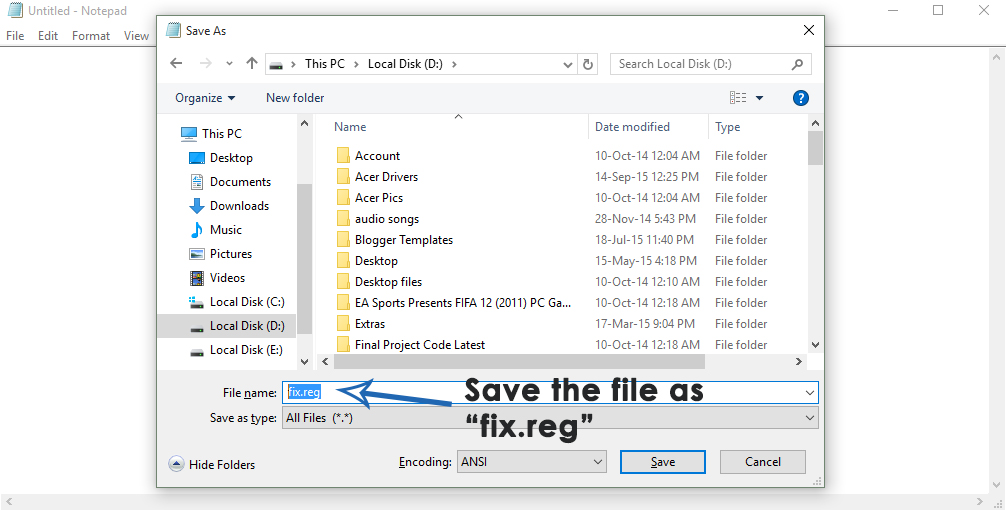Toggle Hide Folders
1006x510 pixels.
[212, 464]
